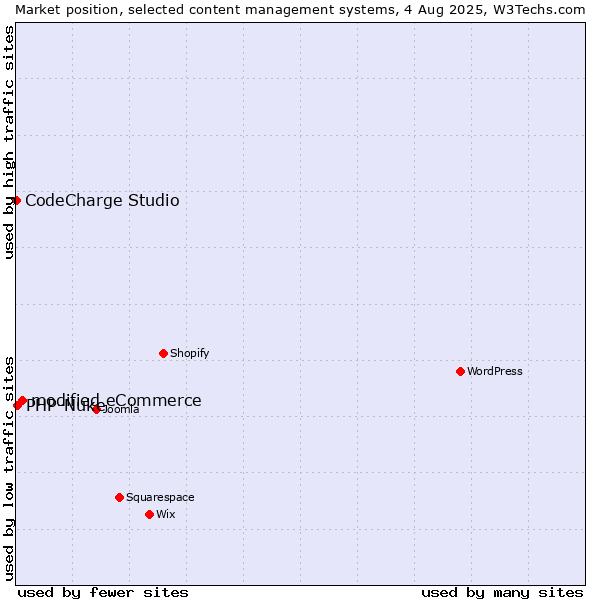
Task: Click the Wix red diamond marker
Action: (x=150, y=514)
